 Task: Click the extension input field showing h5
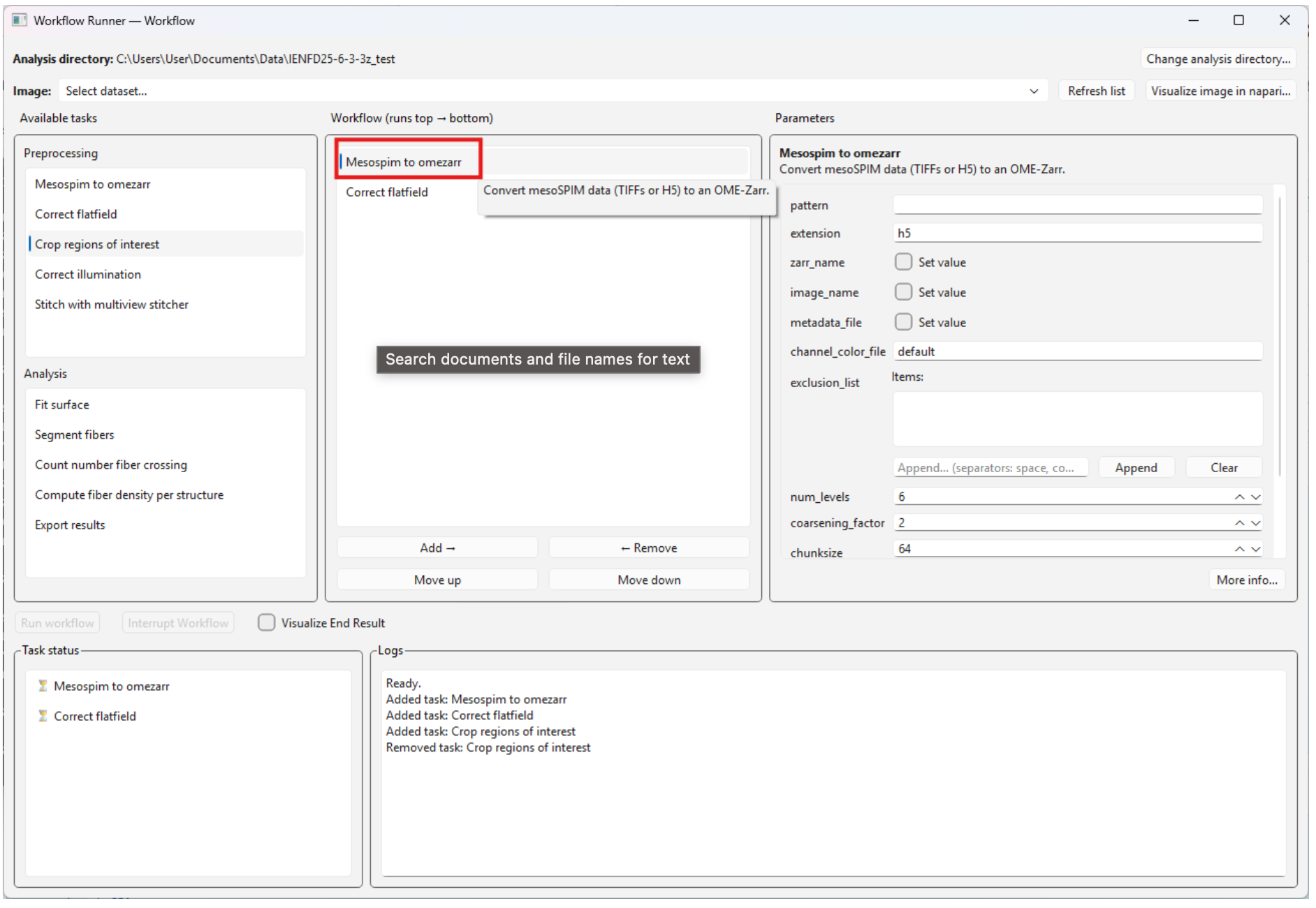click(1077, 233)
